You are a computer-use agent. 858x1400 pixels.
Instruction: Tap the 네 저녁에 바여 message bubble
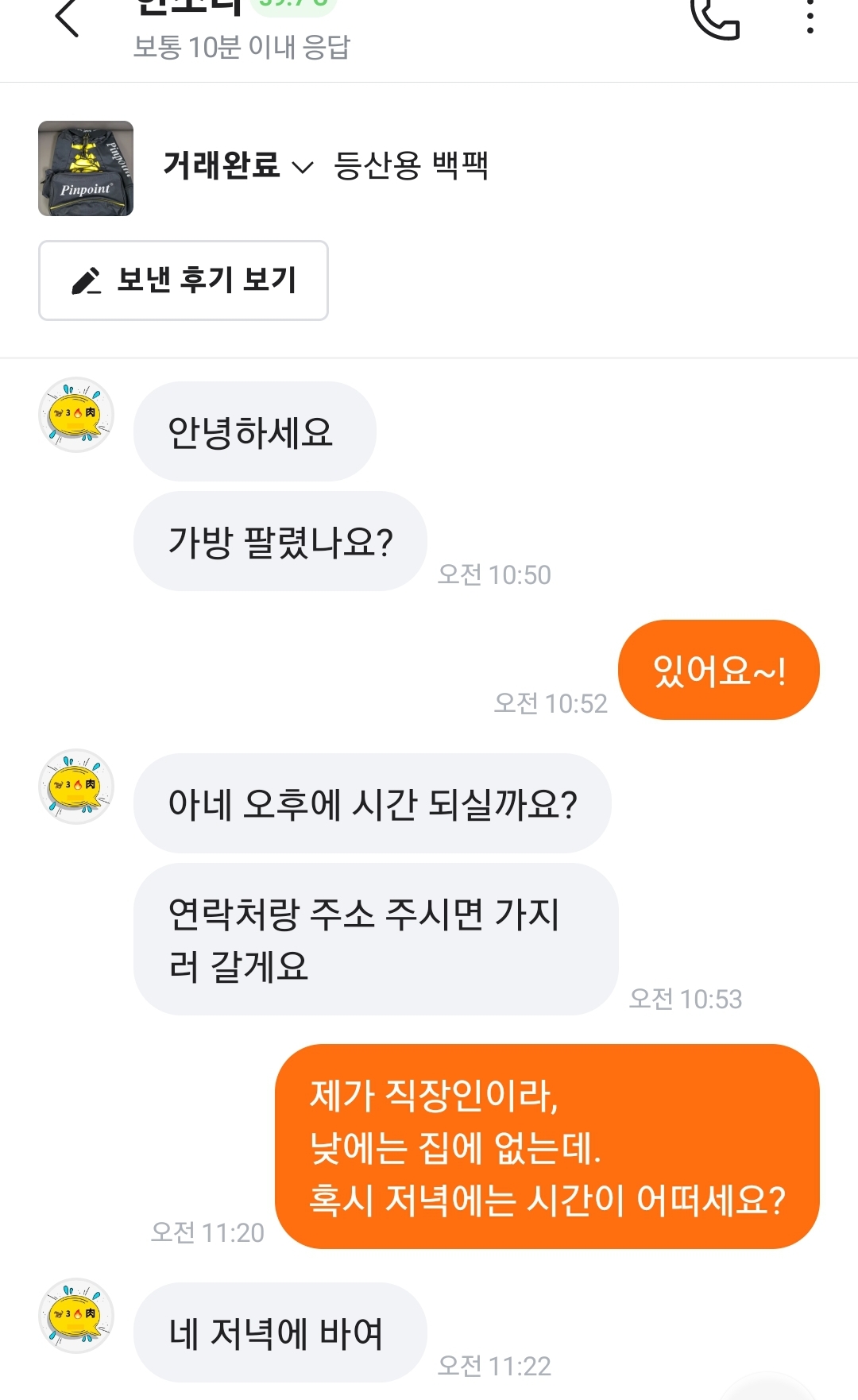tap(280, 1332)
